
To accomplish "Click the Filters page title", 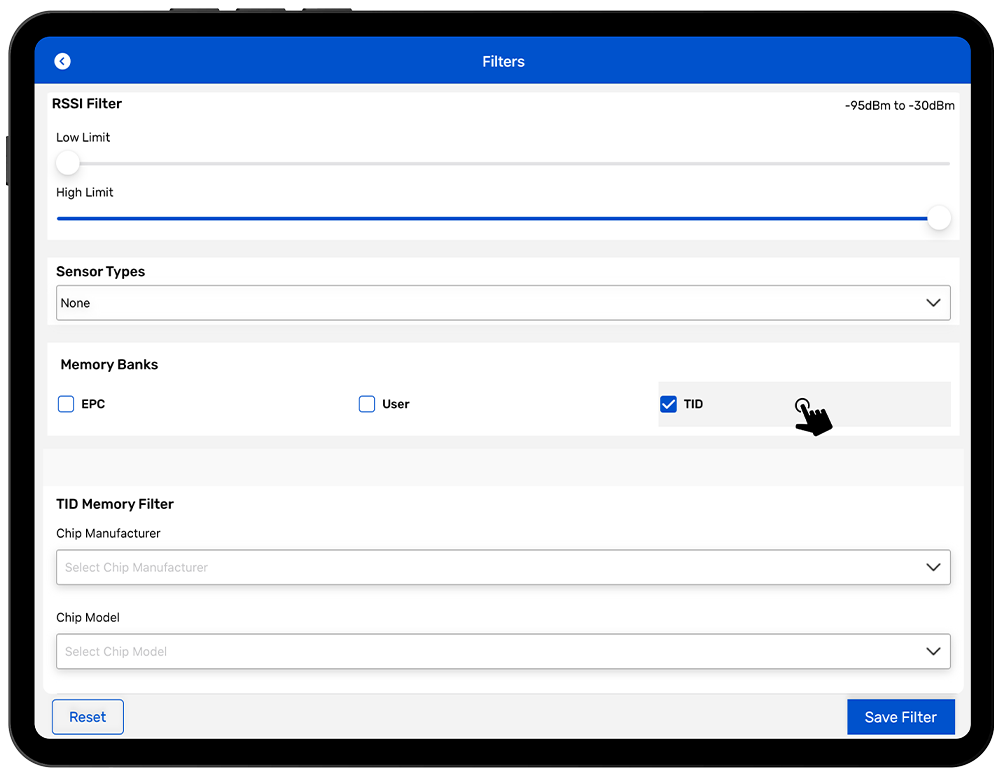I will pos(503,62).
